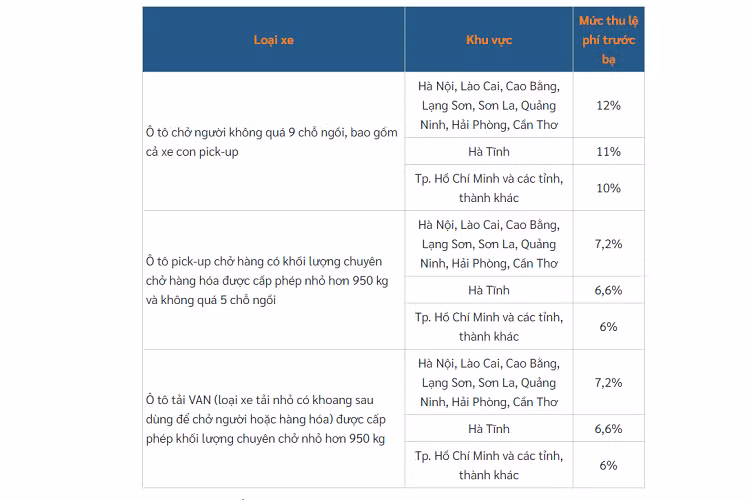Click the "Khu vực" column header
This screenshot has width=750, height=500.
489,40
